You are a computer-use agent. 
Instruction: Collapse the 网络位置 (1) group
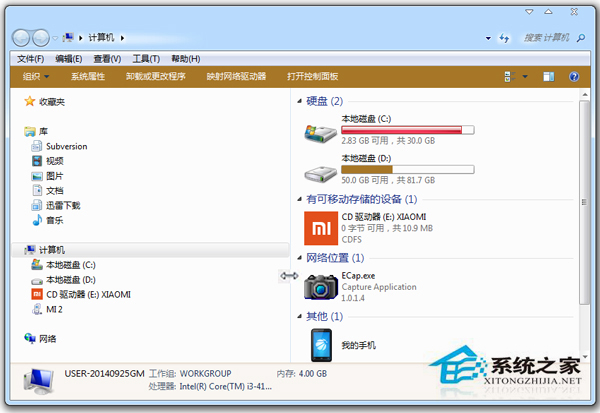(x=300, y=258)
